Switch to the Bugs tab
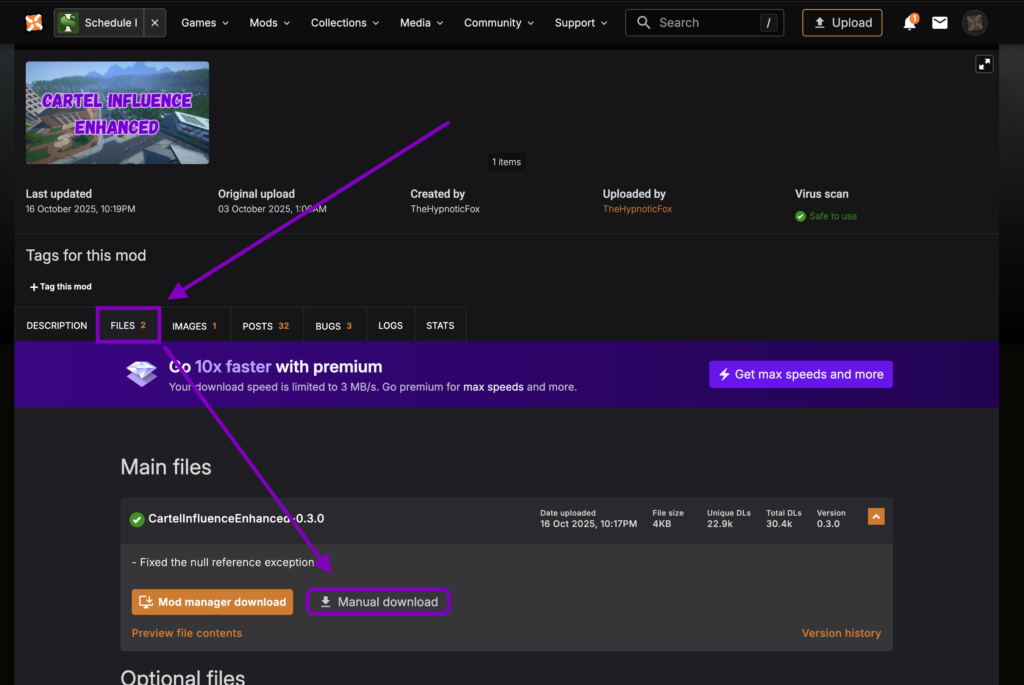 pos(334,325)
